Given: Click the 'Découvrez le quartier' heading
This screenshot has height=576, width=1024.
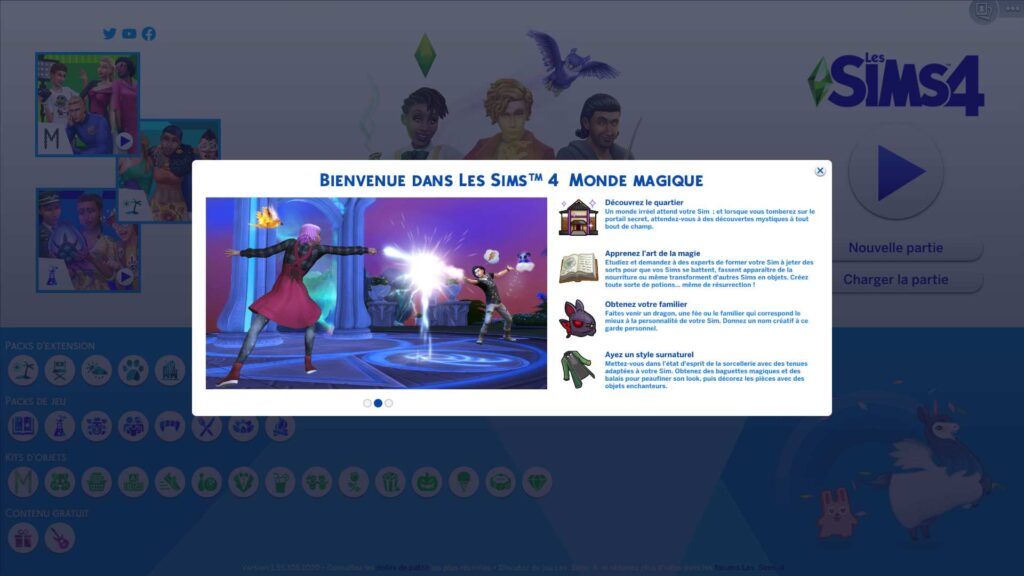Looking at the screenshot, I should pyautogui.click(x=644, y=202).
